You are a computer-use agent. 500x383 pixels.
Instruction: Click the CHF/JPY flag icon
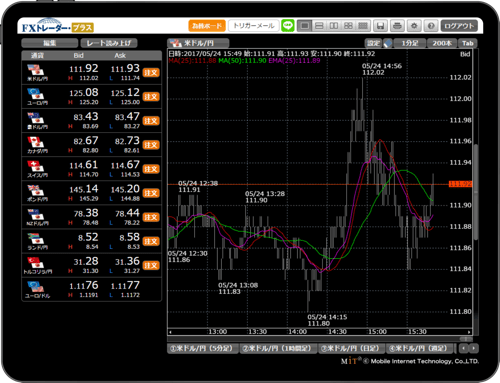click(x=36, y=167)
